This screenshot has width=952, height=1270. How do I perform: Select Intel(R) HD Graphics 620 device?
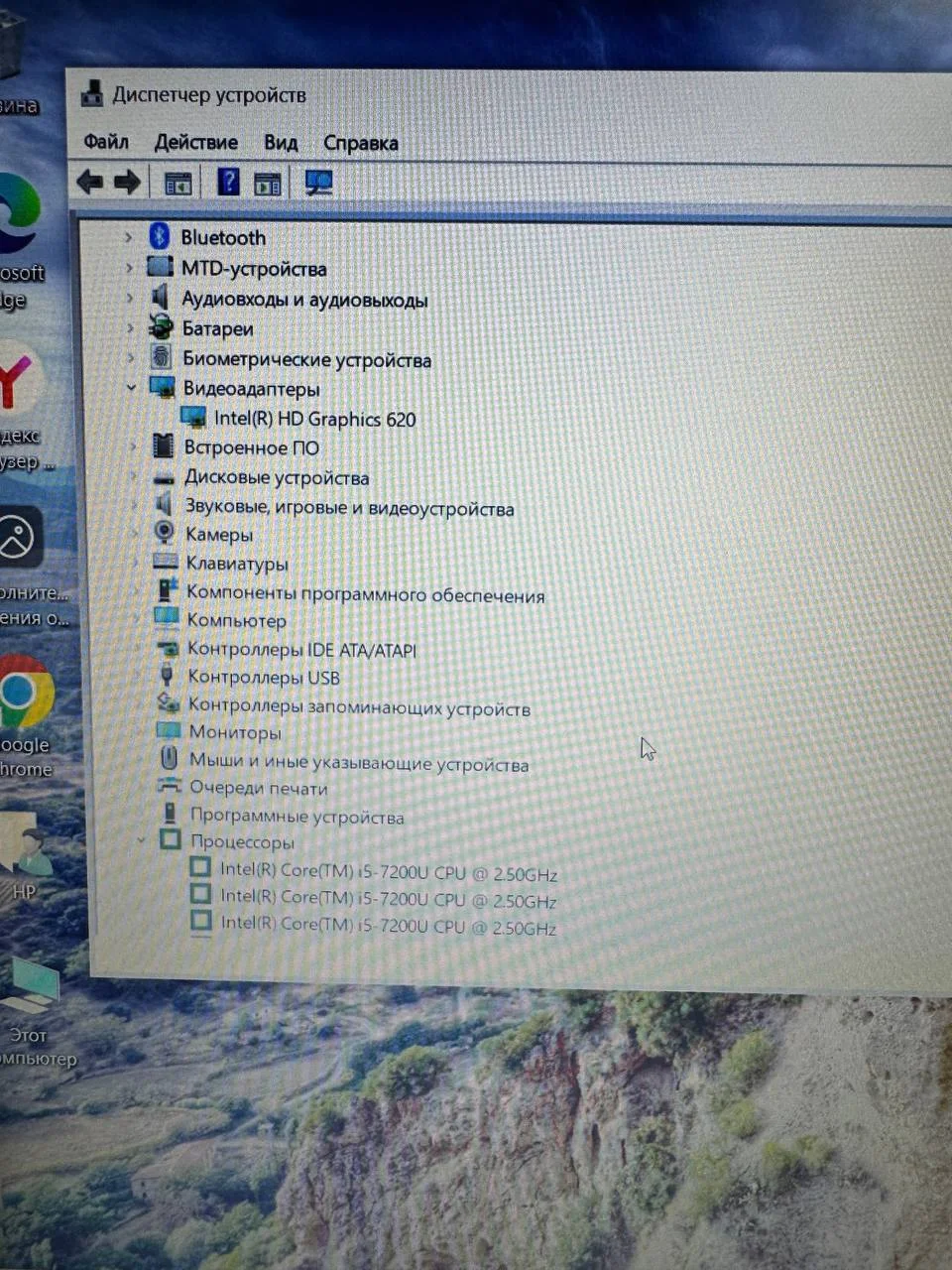[314, 419]
